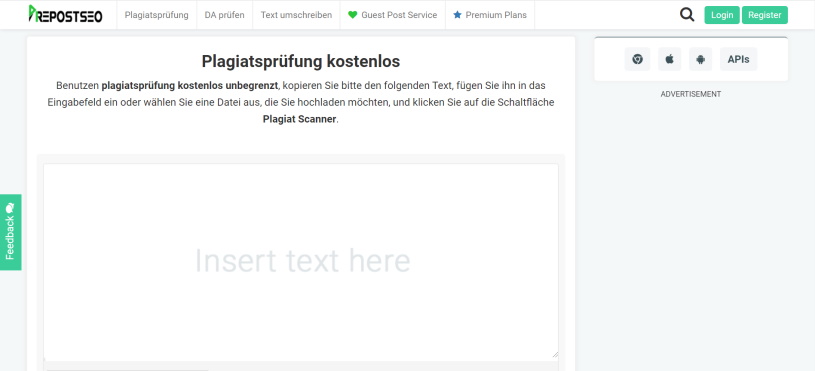Open DA prüfen menu item
The height and width of the screenshot is (371, 815).
[x=225, y=15]
